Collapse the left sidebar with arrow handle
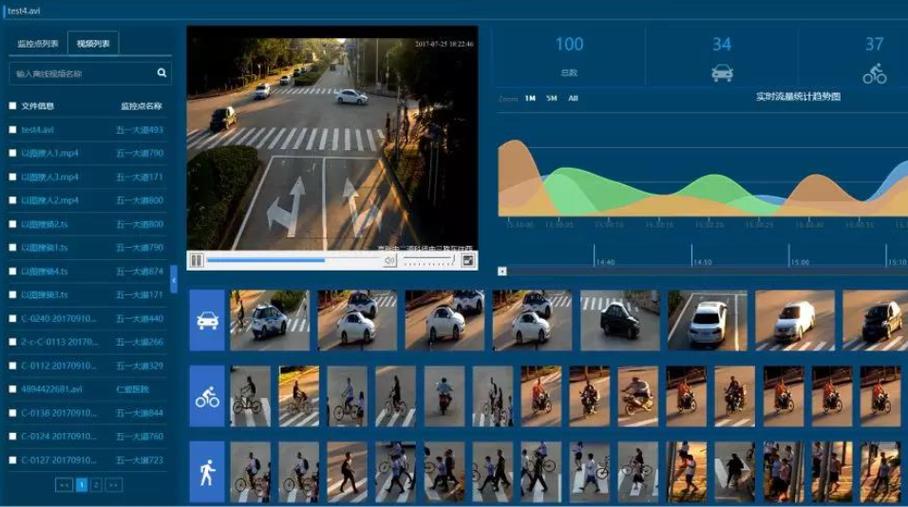This screenshot has width=908, height=507. [174, 281]
